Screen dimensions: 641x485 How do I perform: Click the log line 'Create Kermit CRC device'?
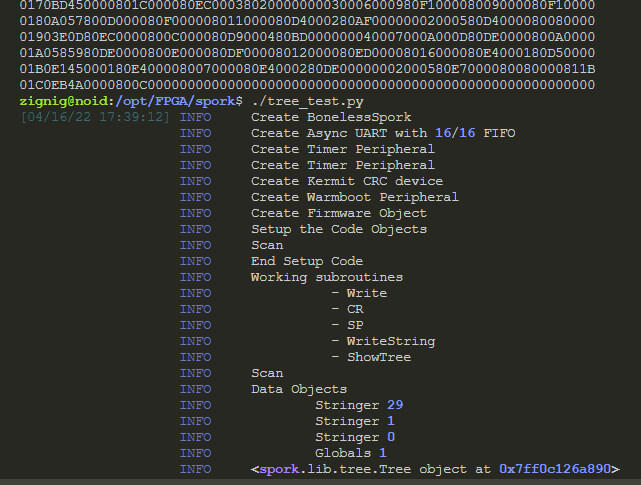pos(347,181)
